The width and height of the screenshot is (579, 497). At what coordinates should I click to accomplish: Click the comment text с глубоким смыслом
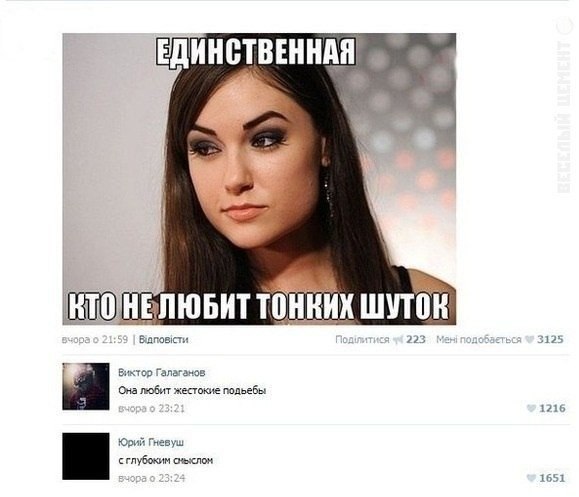(x=165, y=460)
